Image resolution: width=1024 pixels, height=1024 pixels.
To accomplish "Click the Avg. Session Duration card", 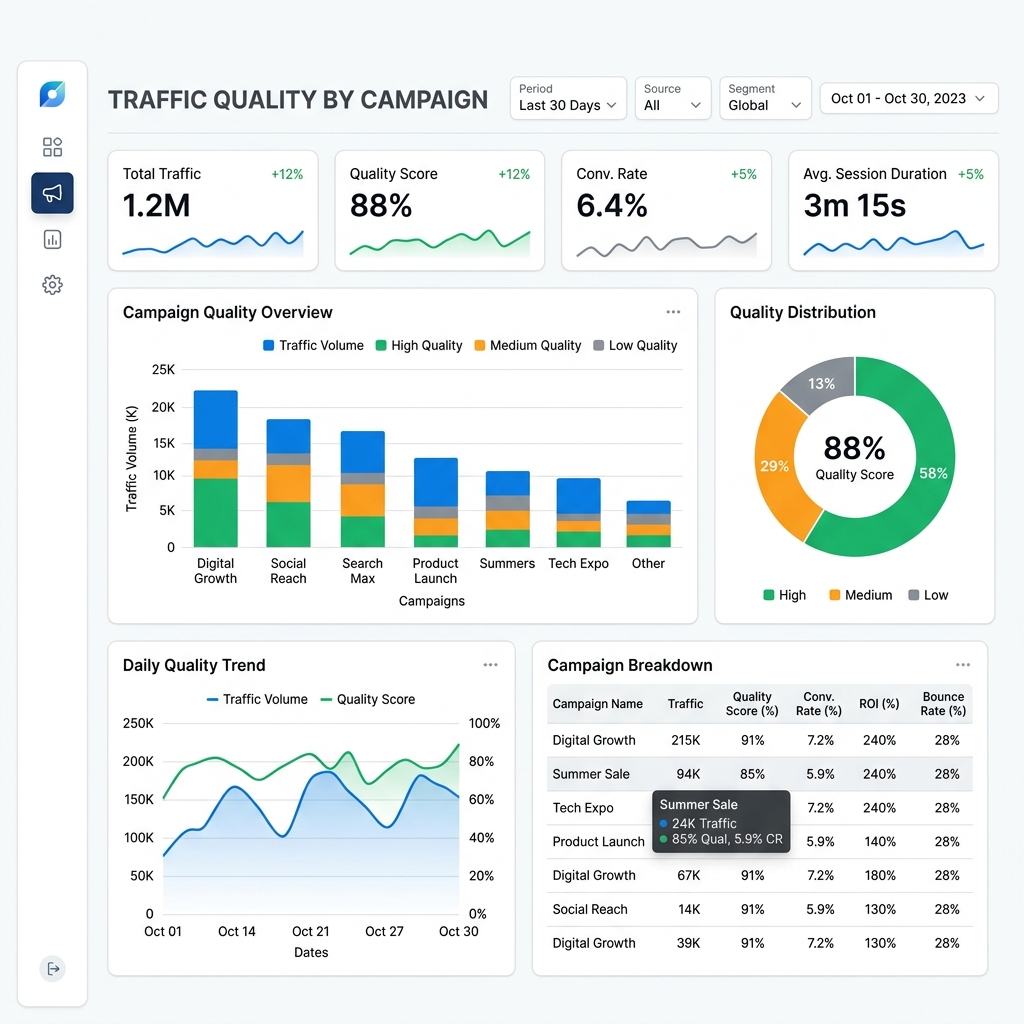I will tap(893, 210).
